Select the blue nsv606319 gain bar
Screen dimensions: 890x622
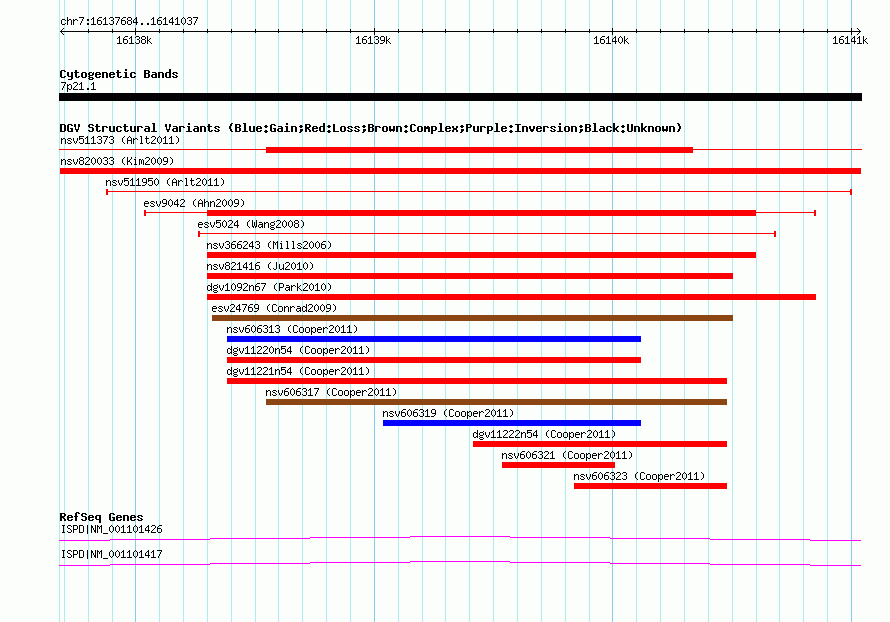tap(512, 423)
